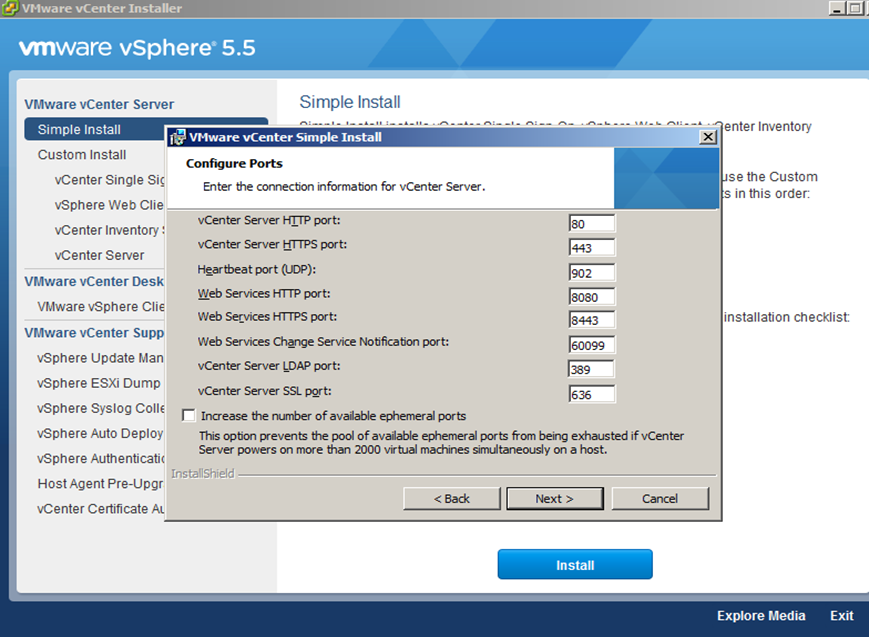Click the vCenter Server LDAP port field
This screenshot has height=637, width=869.
tap(591, 369)
